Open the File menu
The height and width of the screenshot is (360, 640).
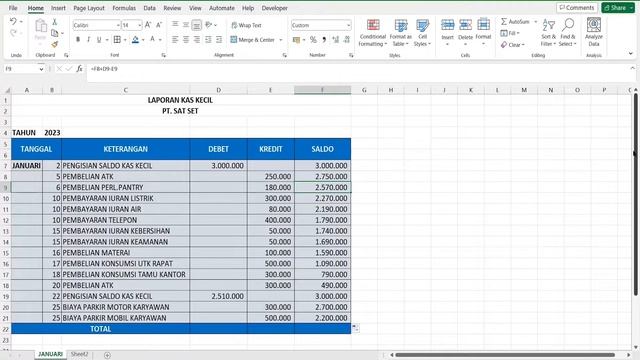[13, 8]
